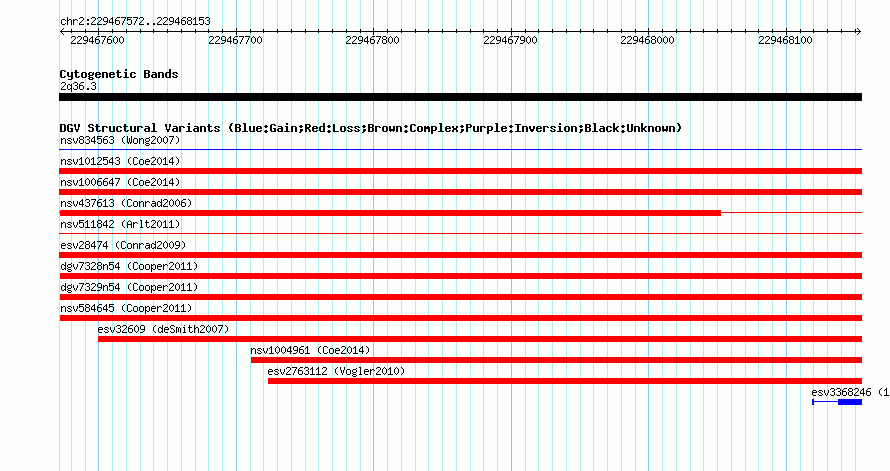Screen dimensions: 890x471
Task: Click ruler position 229467900
Action: [510, 40]
